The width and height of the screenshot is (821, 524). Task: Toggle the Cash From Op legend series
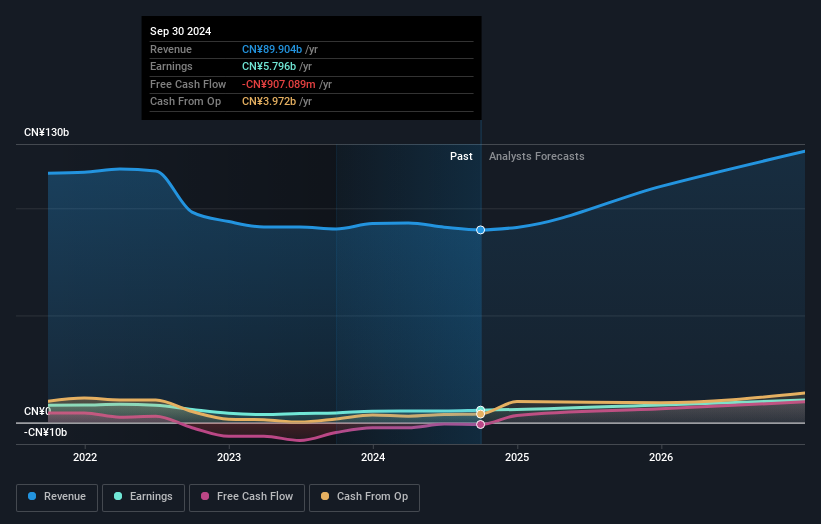pos(364,497)
